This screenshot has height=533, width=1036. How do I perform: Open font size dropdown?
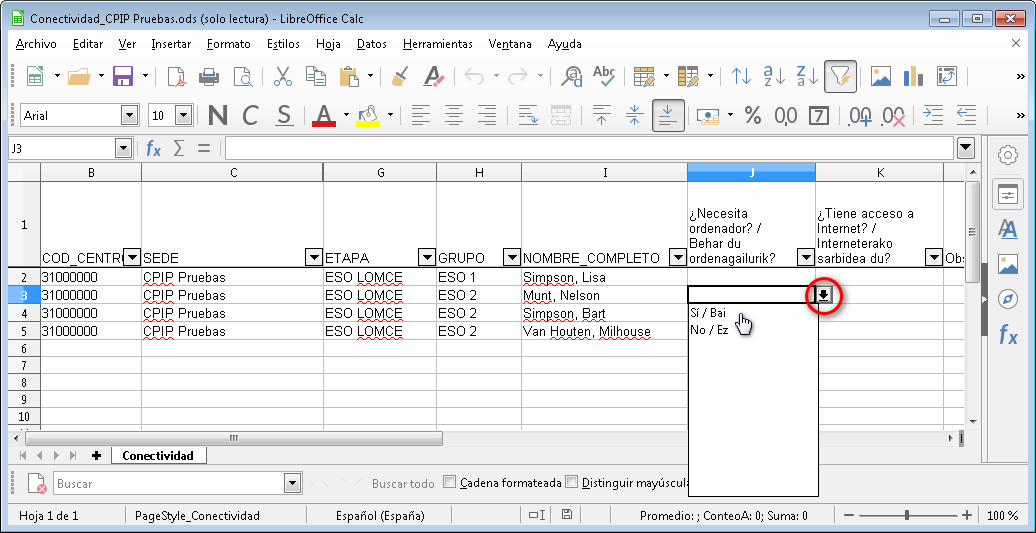[184, 116]
